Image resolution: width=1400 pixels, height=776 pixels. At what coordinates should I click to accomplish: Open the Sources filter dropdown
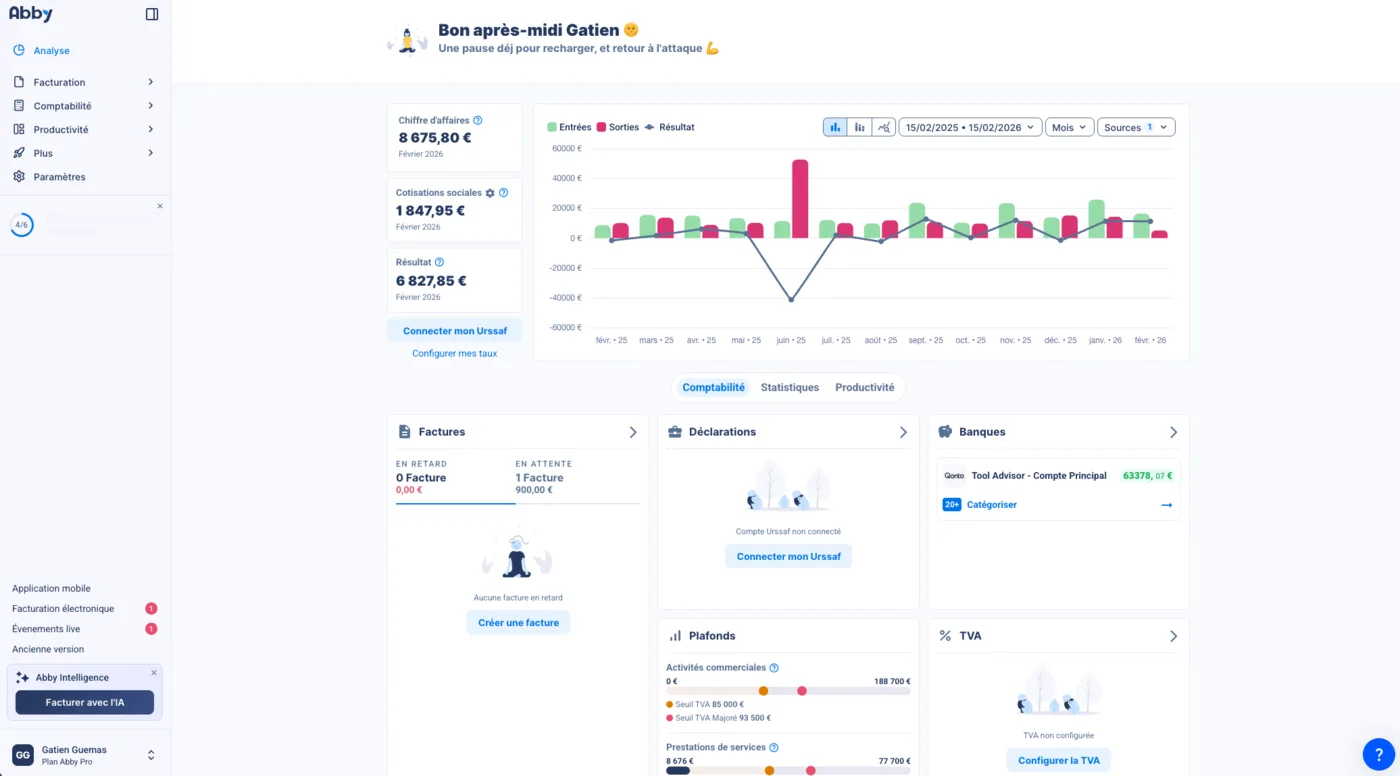1136,127
